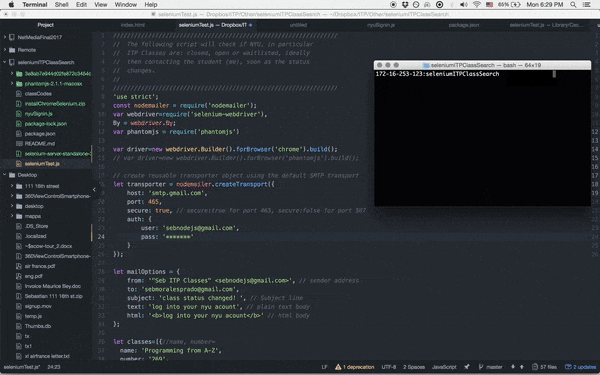The width and height of the screenshot is (600, 375).
Task: Click the Bluetooth menu bar icon
Action: click(452, 5)
